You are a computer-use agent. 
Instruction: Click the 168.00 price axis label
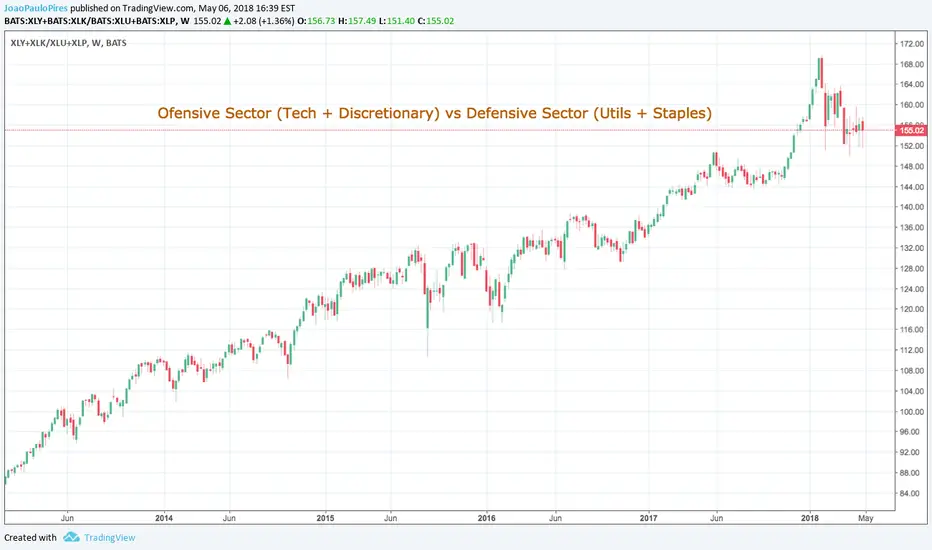coord(912,64)
